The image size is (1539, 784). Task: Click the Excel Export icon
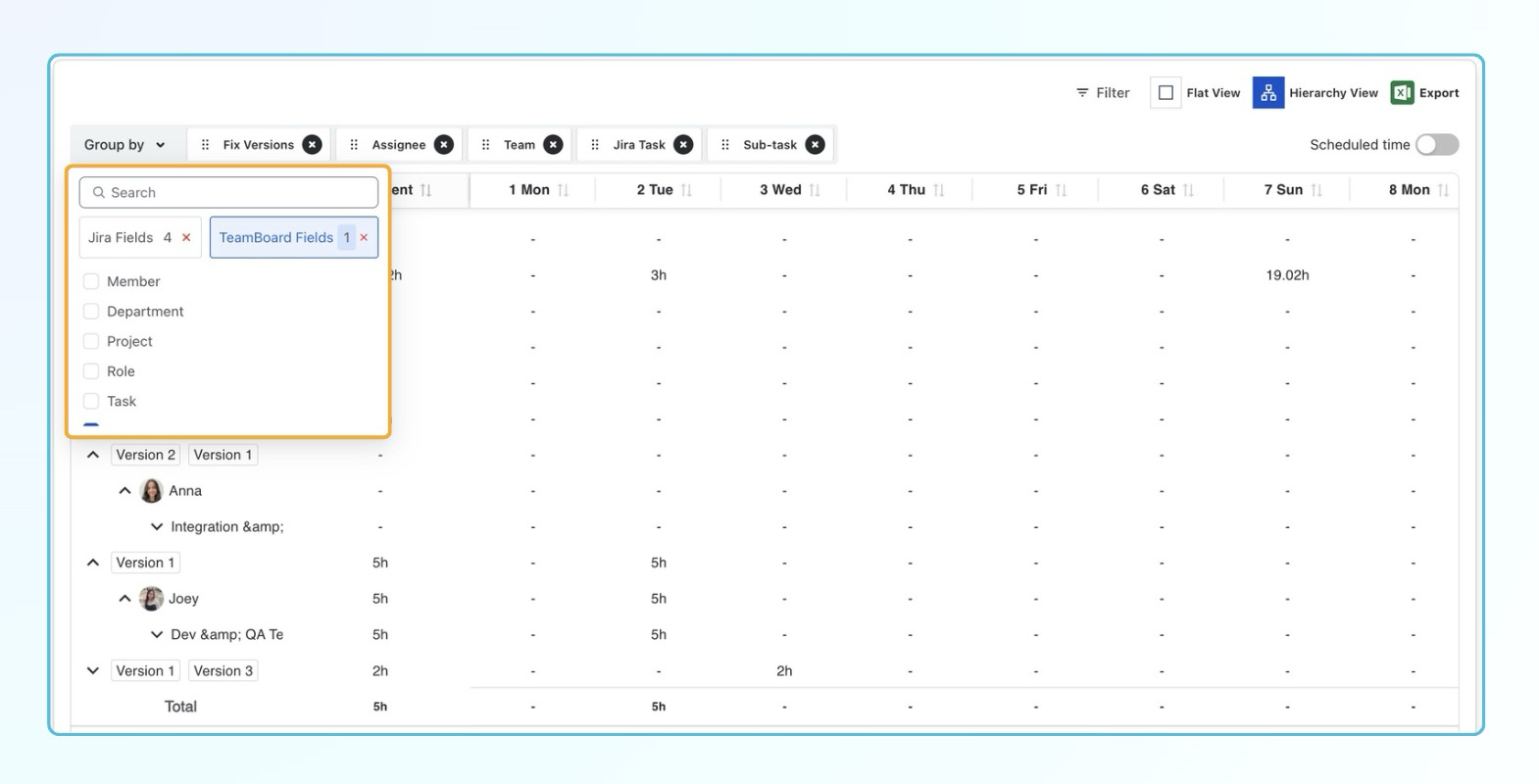coord(1402,93)
